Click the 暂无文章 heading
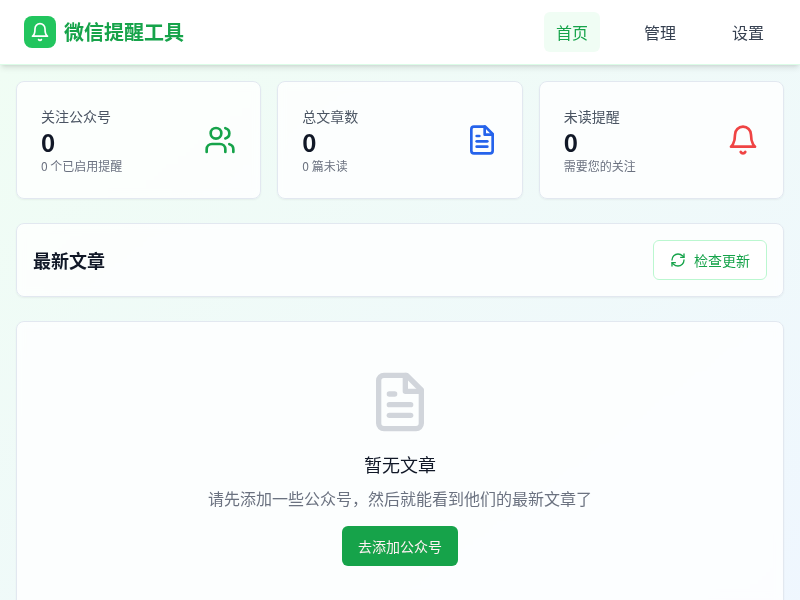Viewport: 800px width, 600px height. [400, 465]
